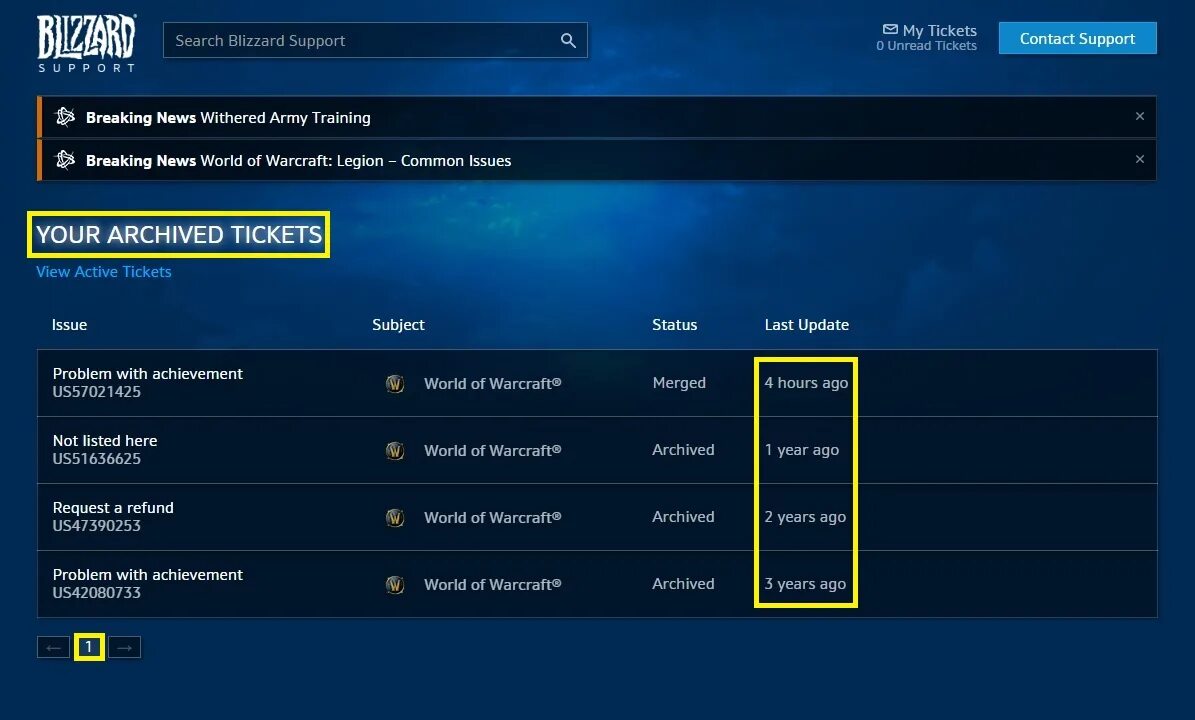
Task: Click the '2 years ago' timestamp
Action: 806,517
